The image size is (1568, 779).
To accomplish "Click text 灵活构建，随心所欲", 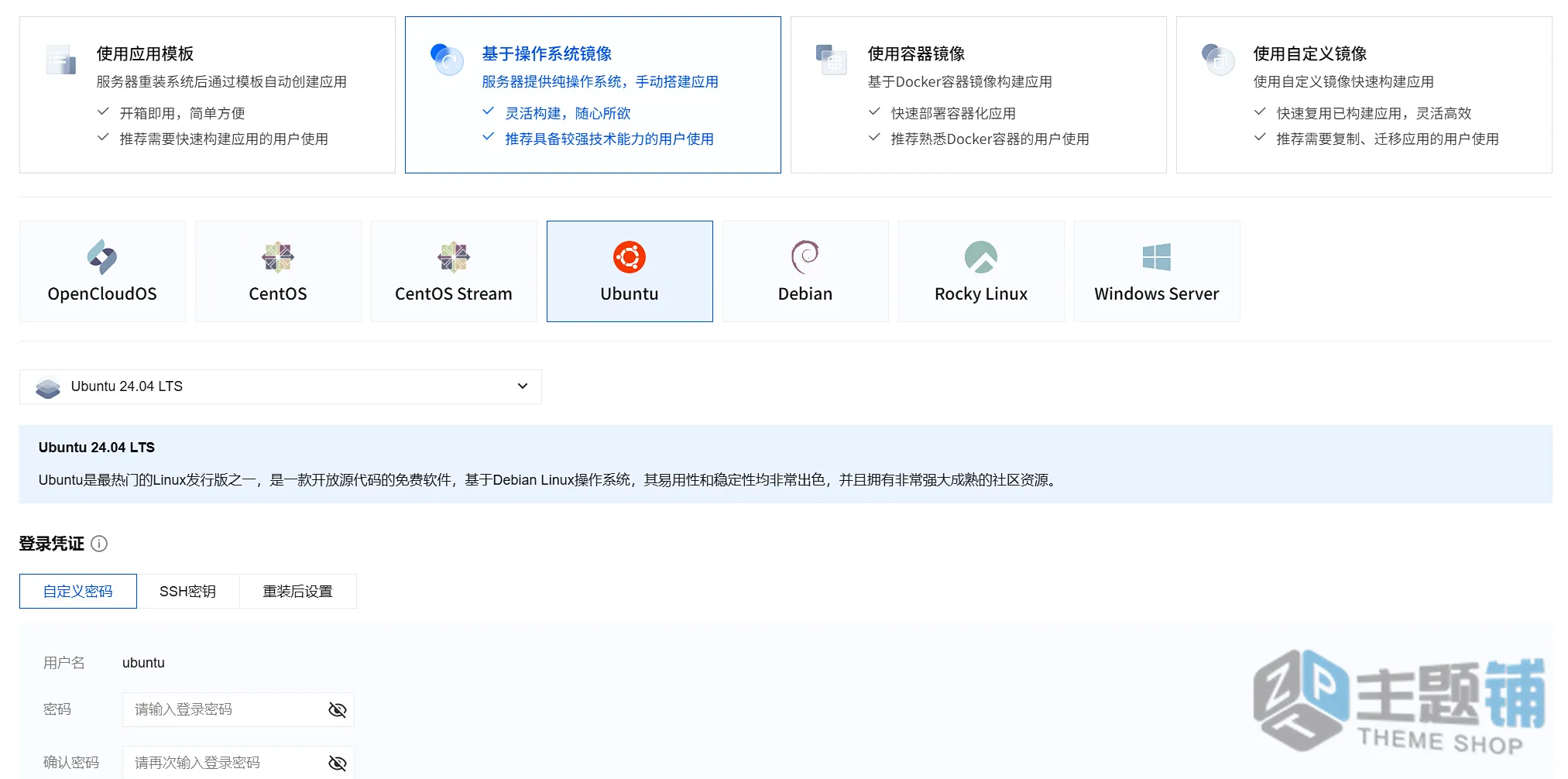I will 568,113.
